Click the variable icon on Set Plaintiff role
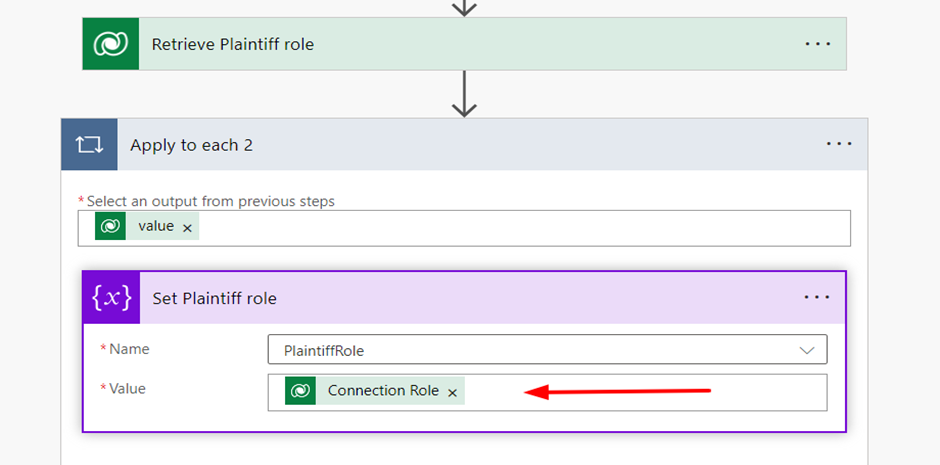940x465 pixels. coord(111,298)
